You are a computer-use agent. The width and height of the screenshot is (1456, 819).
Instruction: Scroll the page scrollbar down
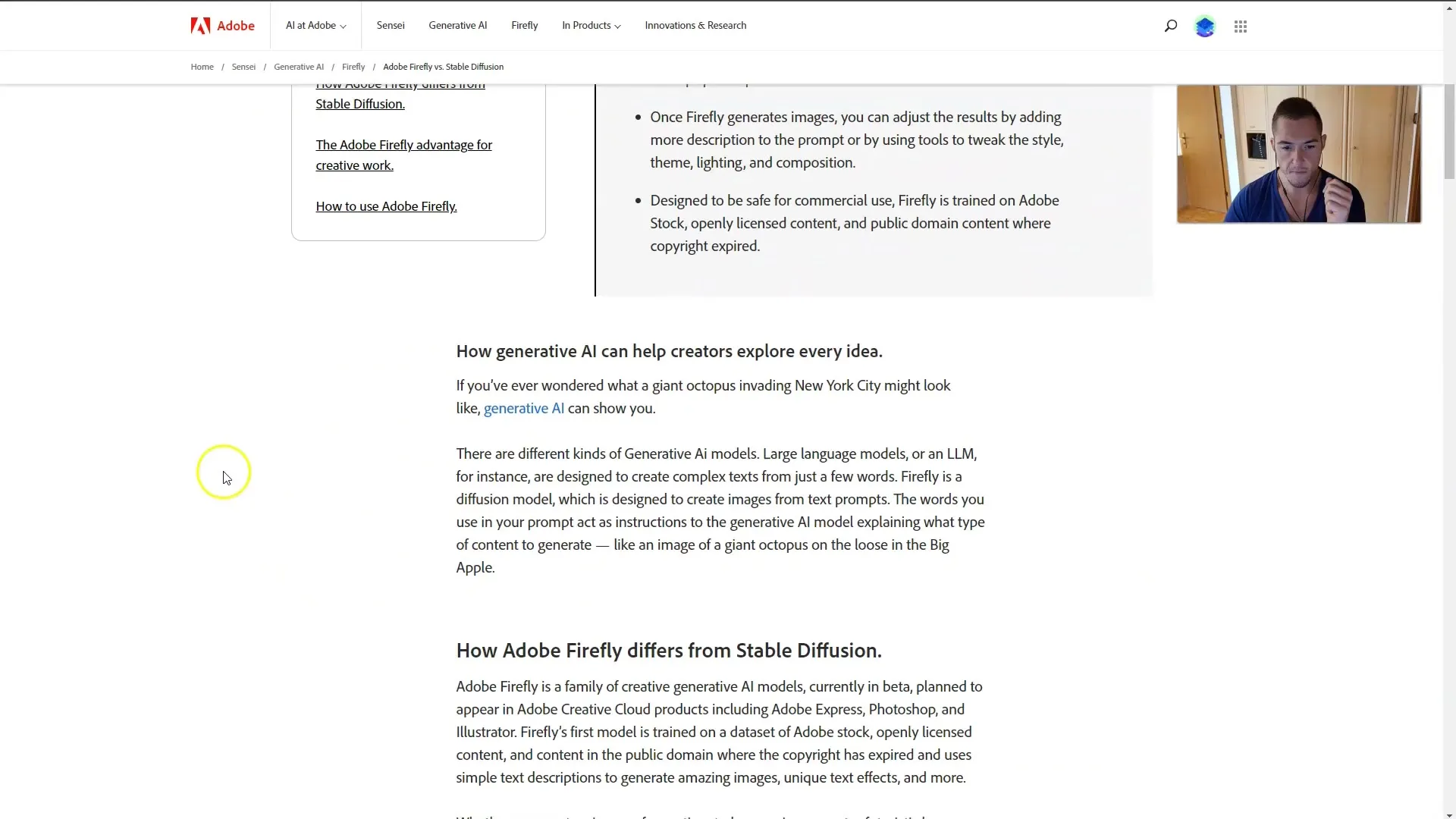[1449, 813]
